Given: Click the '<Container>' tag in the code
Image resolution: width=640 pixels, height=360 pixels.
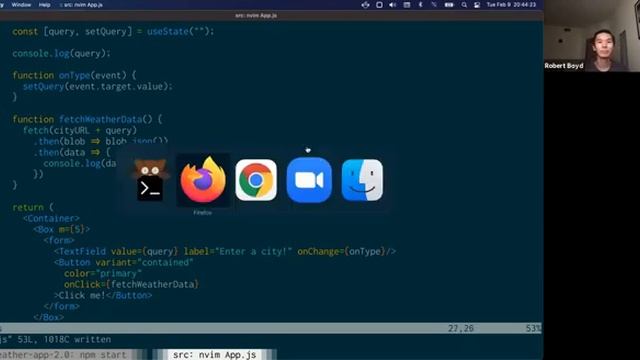Looking at the screenshot, I should click(51, 218).
